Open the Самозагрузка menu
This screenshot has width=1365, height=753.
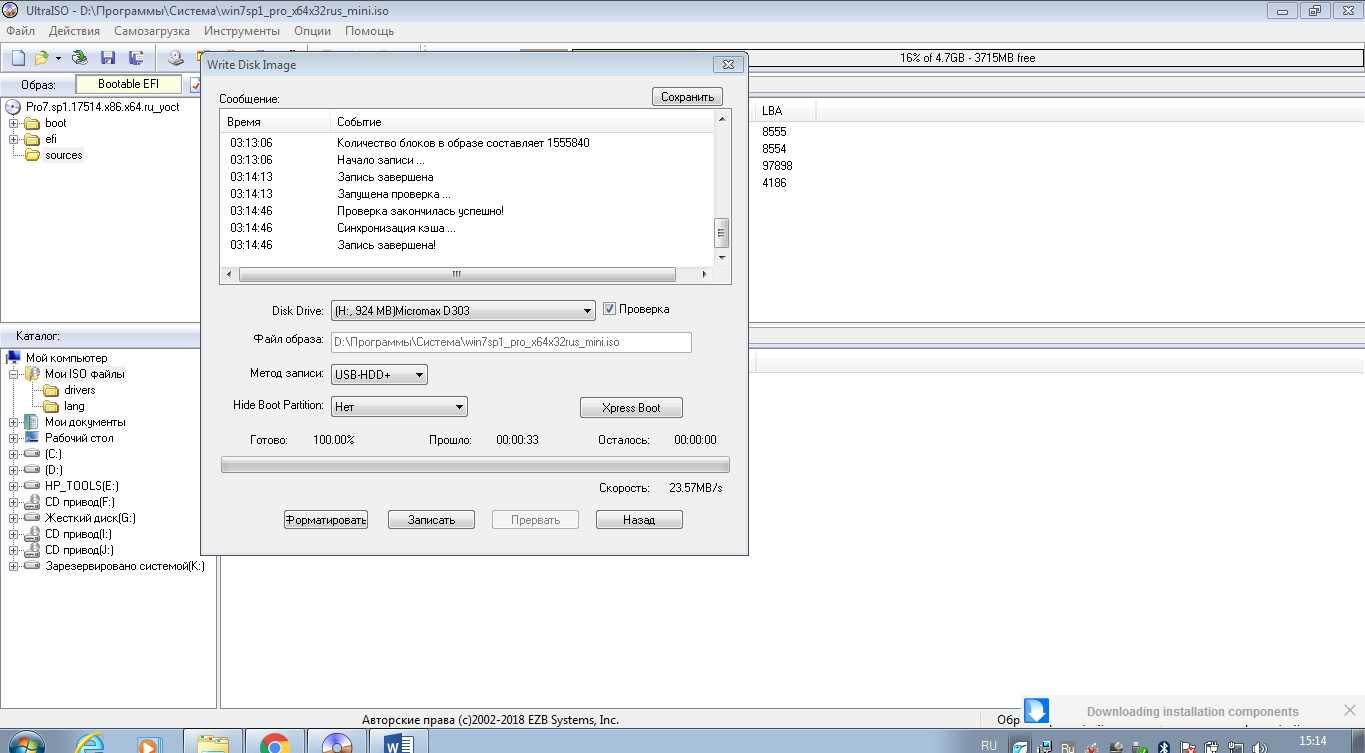152,31
